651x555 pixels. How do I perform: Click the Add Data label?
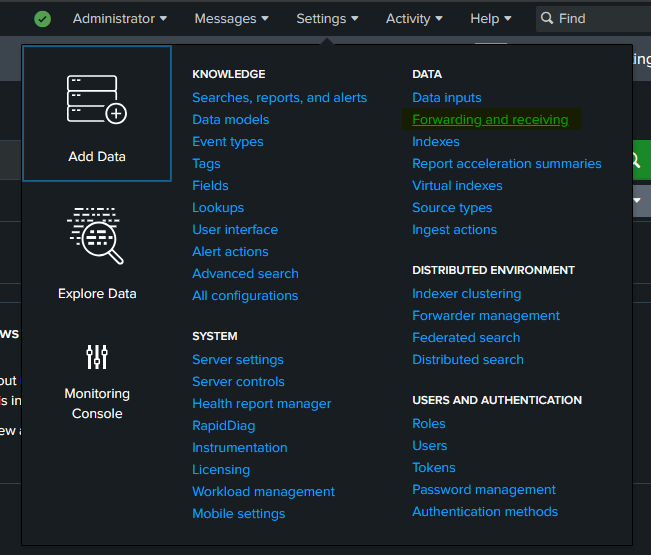pyautogui.click(x=97, y=156)
